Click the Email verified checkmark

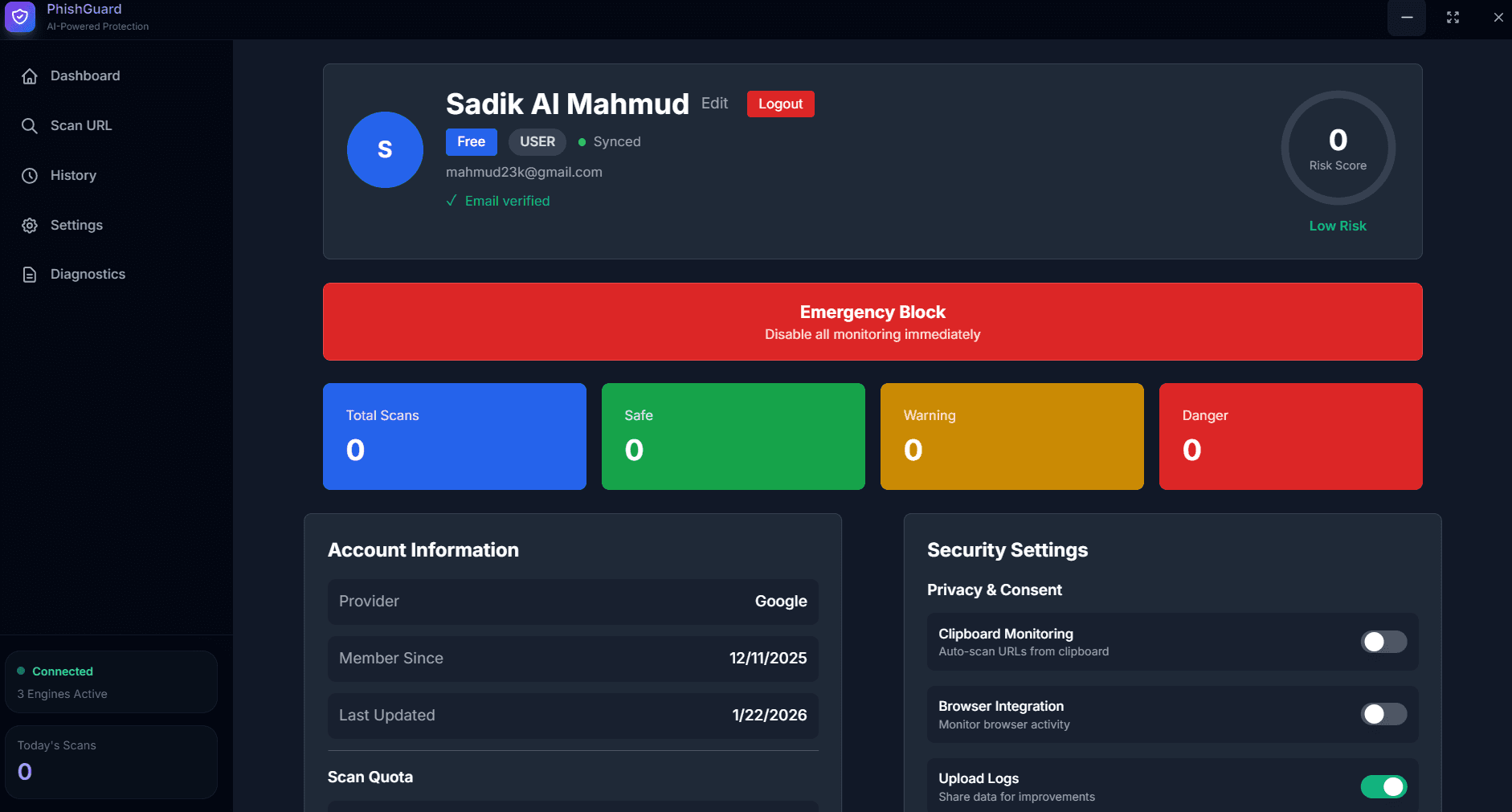click(x=452, y=200)
